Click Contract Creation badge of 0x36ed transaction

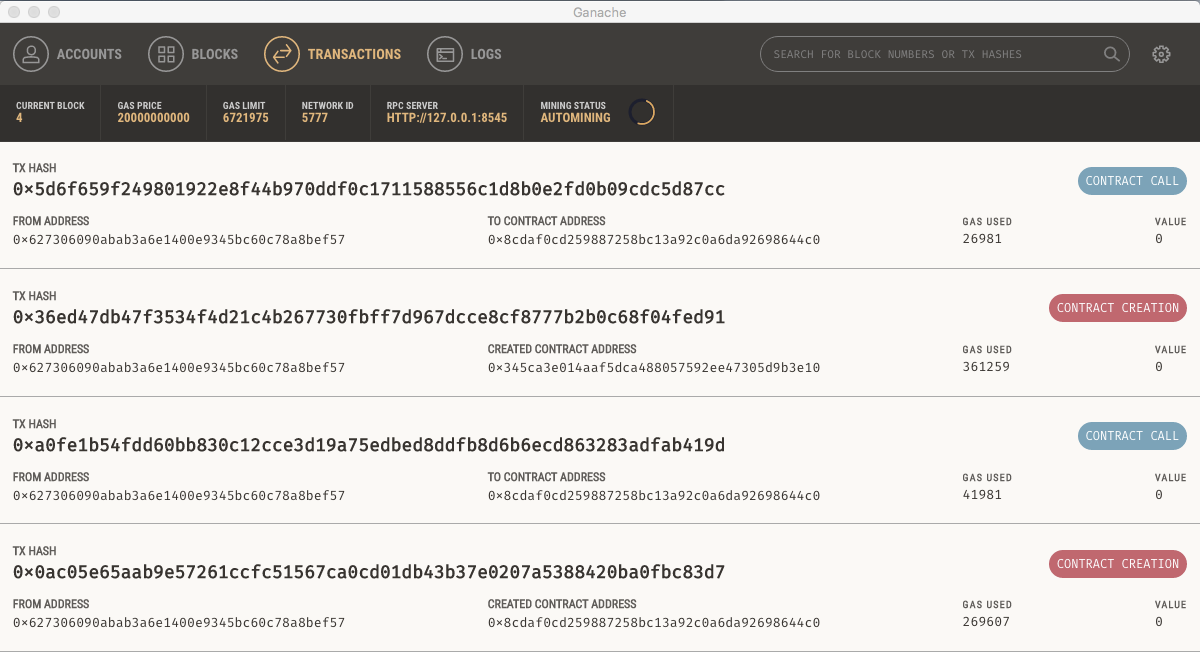click(1118, 308)
